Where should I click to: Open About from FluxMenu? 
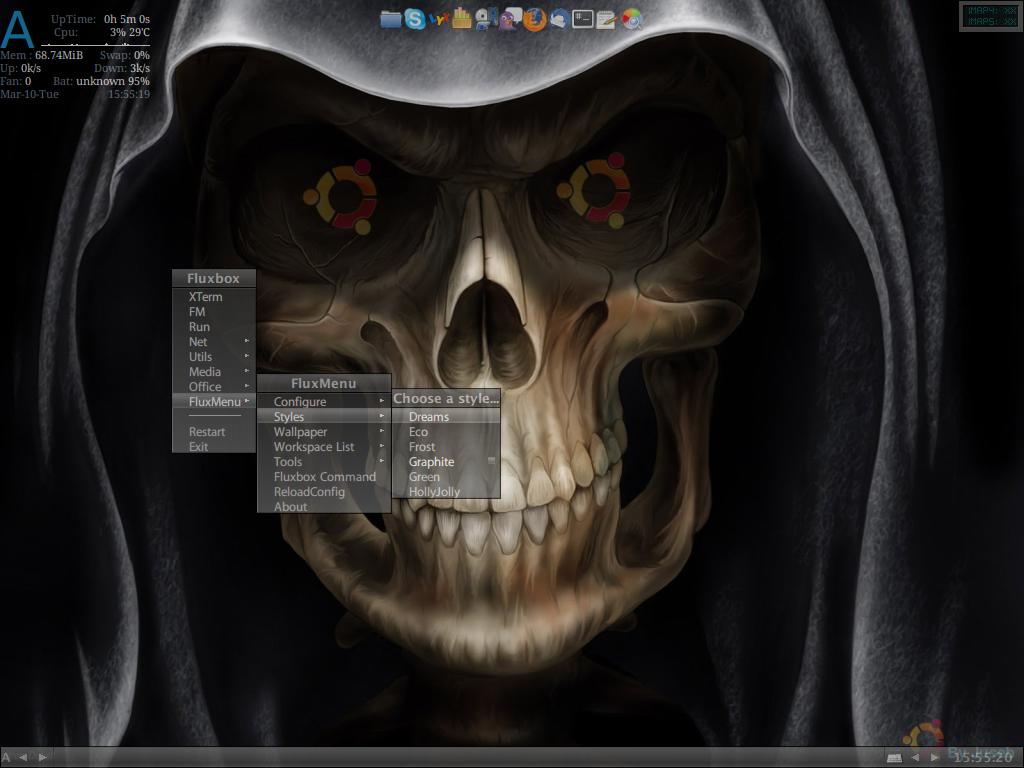pyautogui.click(x=324, y=507)
